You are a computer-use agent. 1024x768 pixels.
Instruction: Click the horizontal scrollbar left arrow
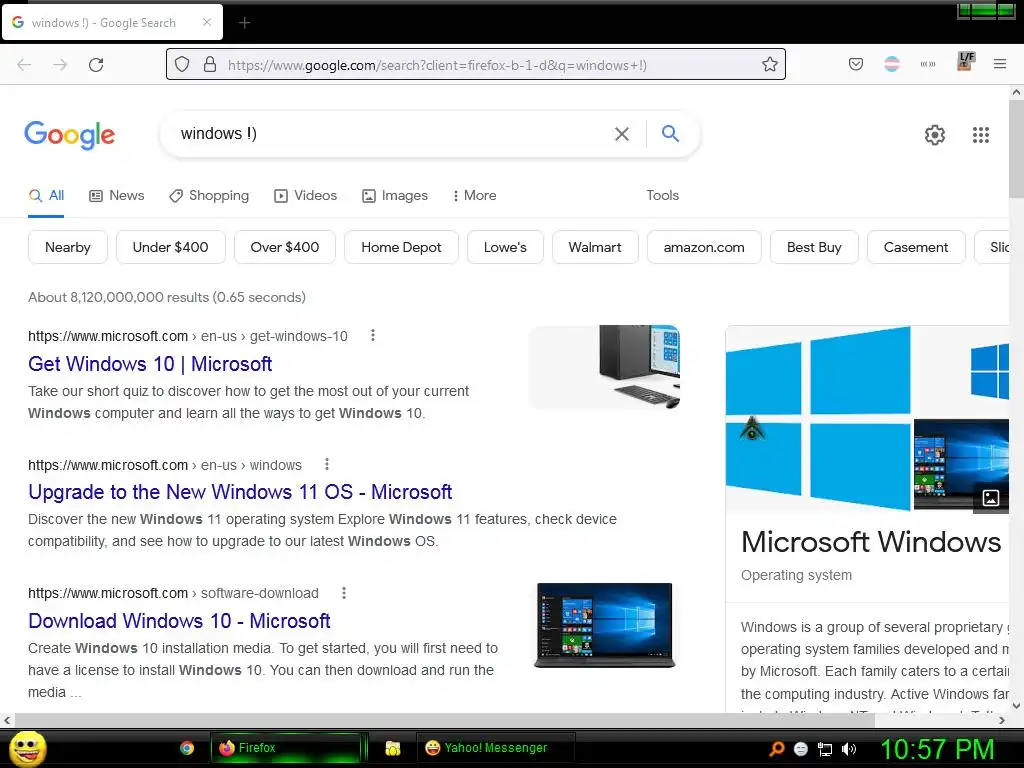pyautogui.click(x=7, y=720)
